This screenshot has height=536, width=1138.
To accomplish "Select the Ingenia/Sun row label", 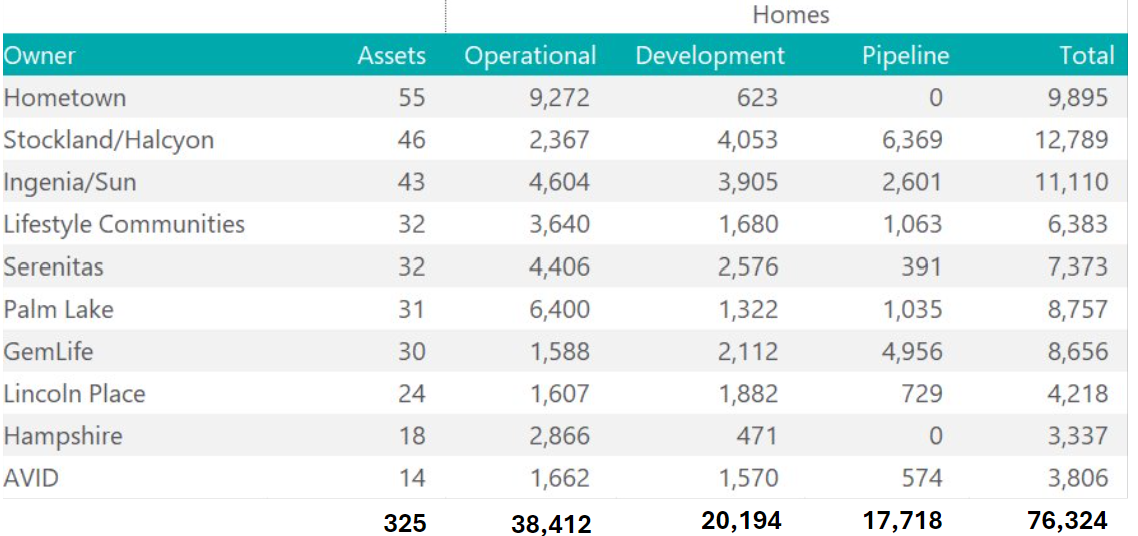I will click(70, 182).
